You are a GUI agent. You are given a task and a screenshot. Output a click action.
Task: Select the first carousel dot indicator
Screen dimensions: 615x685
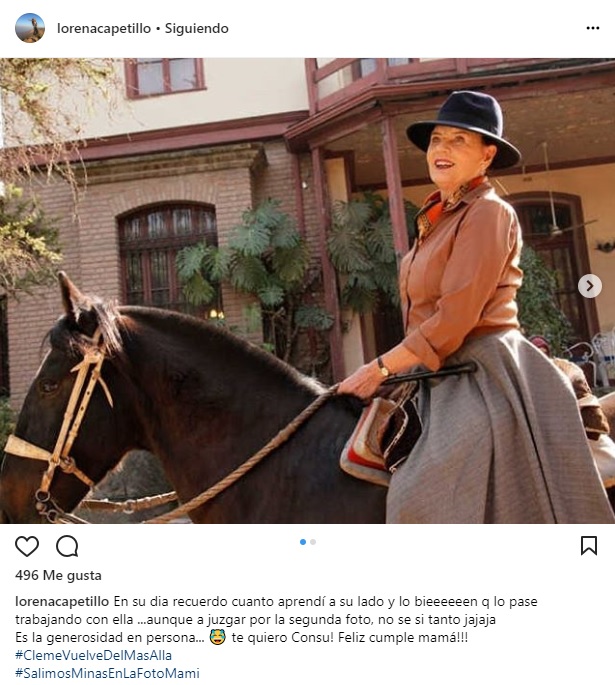(x=303, y=542)
